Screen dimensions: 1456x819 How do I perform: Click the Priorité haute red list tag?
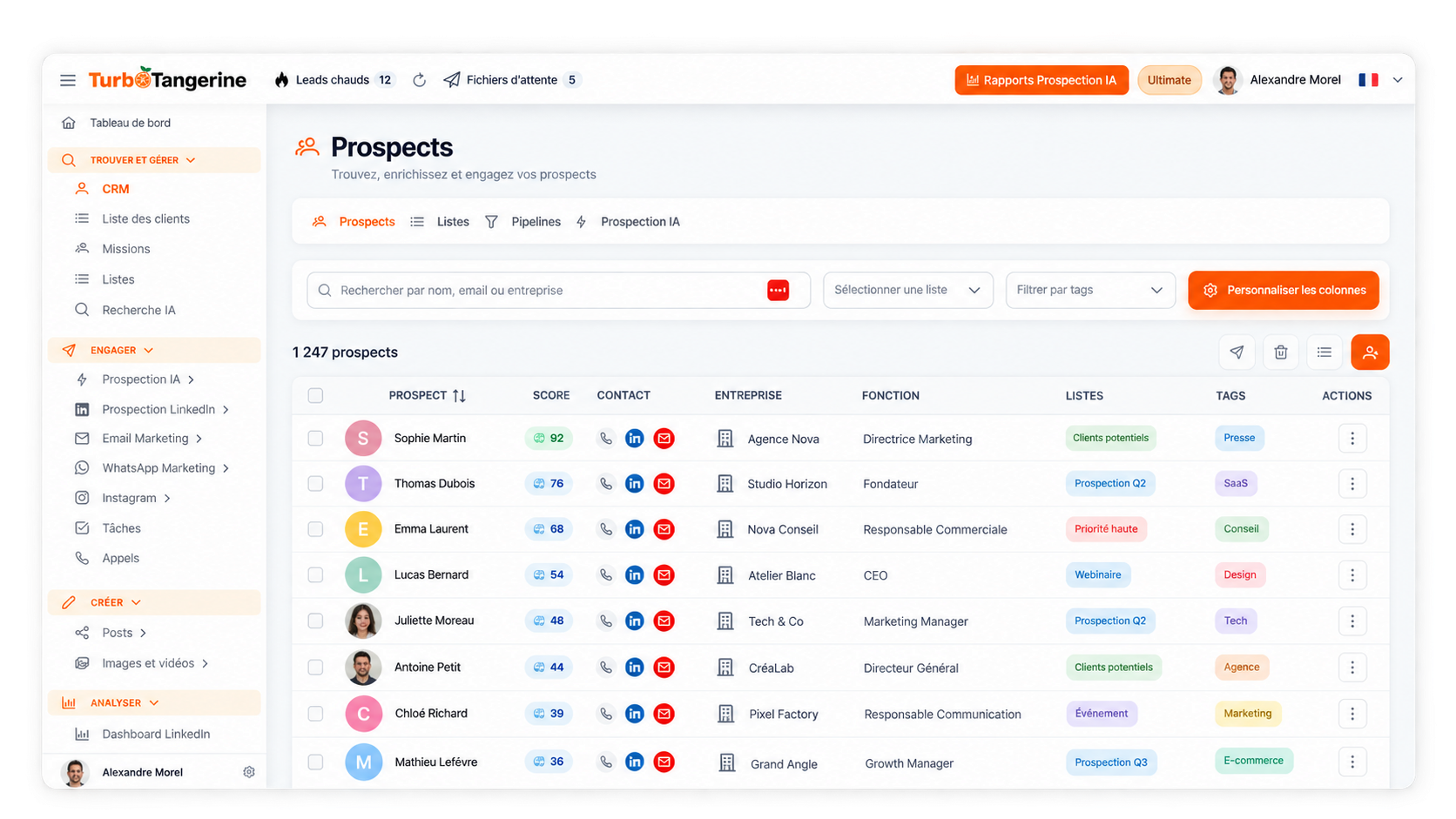[x=1106, y=529]
